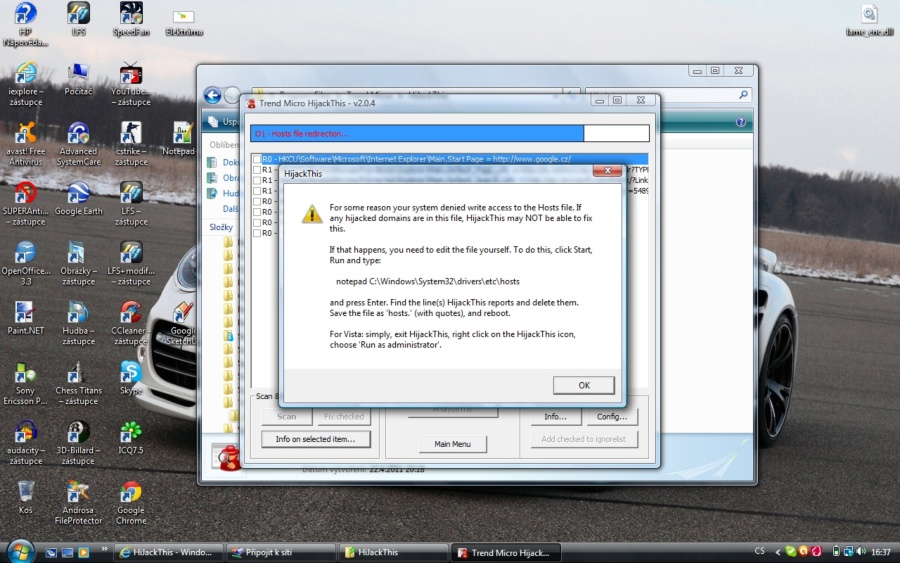Click Info on selected item button
This screenshot has width=900, height=563.
click(315, 439)
